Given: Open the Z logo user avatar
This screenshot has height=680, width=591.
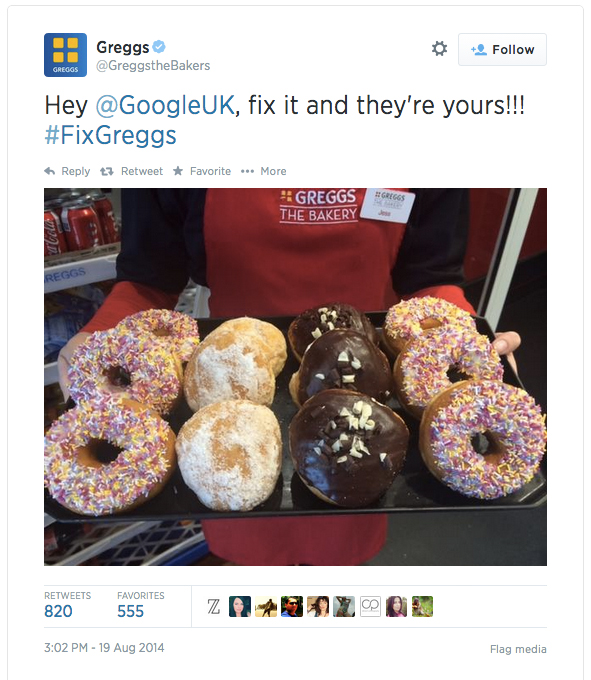Looking at the screenshot, I should click(x=214, y=606).
